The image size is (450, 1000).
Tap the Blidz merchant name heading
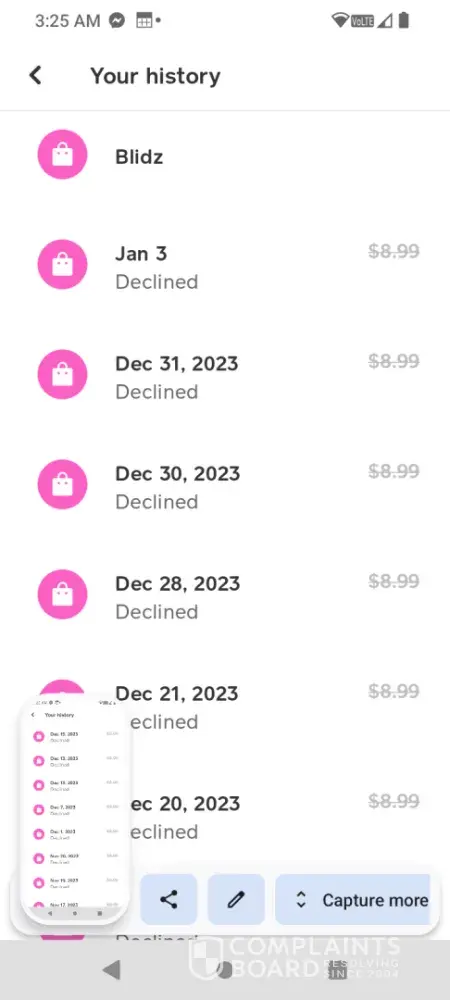[139, 157]
